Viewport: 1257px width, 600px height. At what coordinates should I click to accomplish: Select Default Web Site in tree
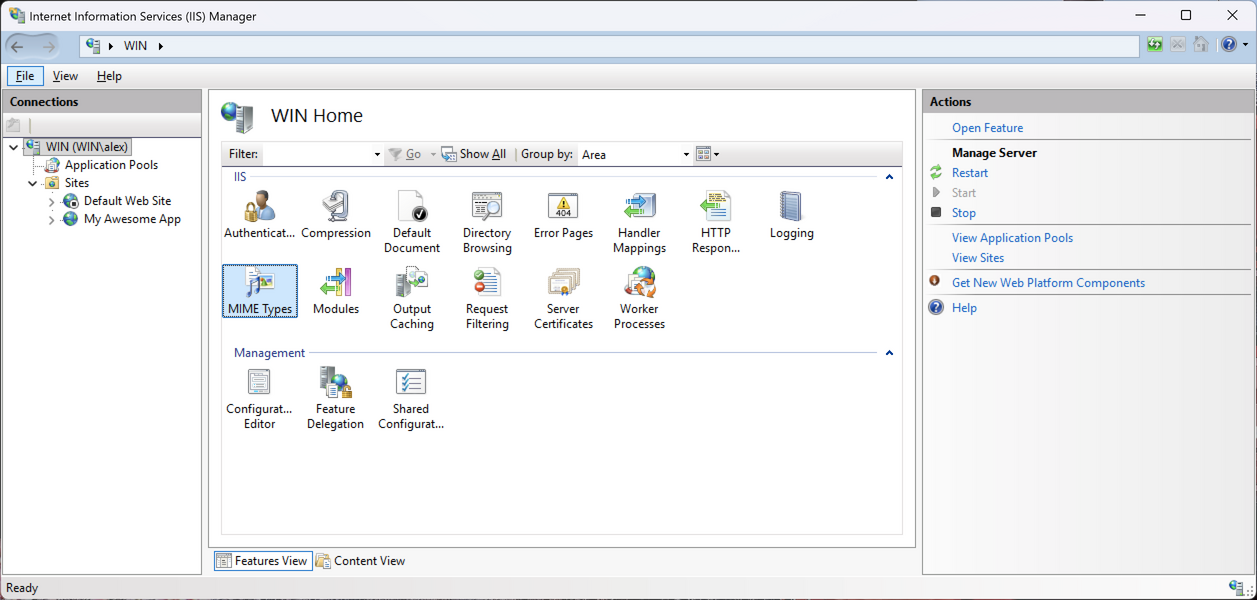tap(127, 201)
